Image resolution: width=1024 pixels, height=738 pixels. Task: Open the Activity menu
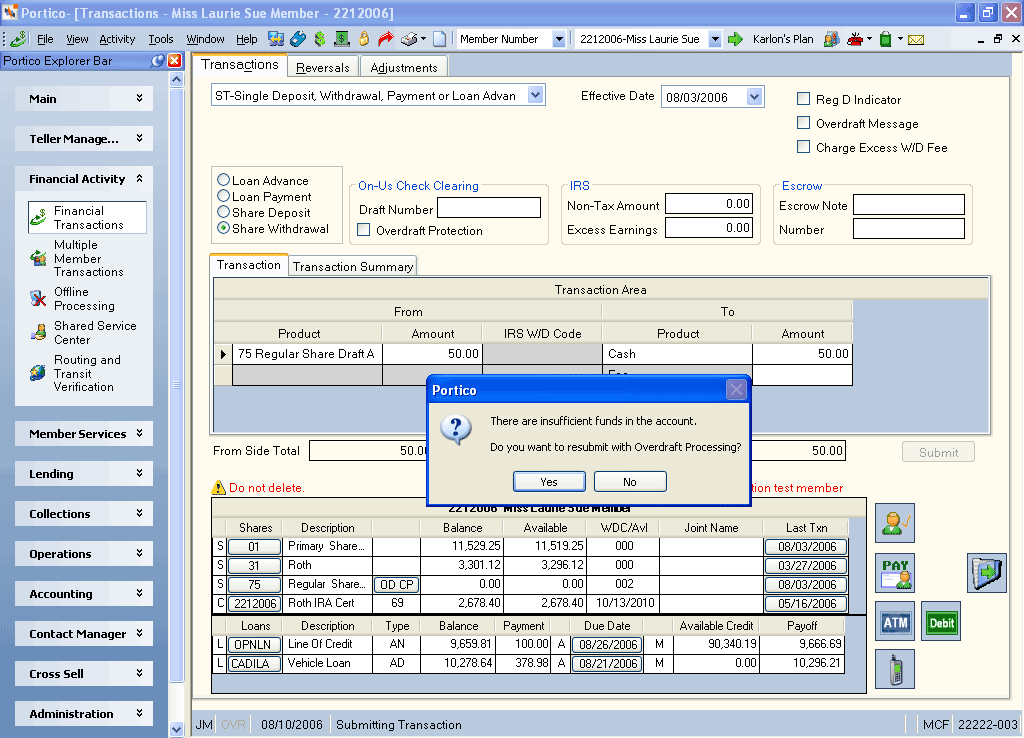117,39
